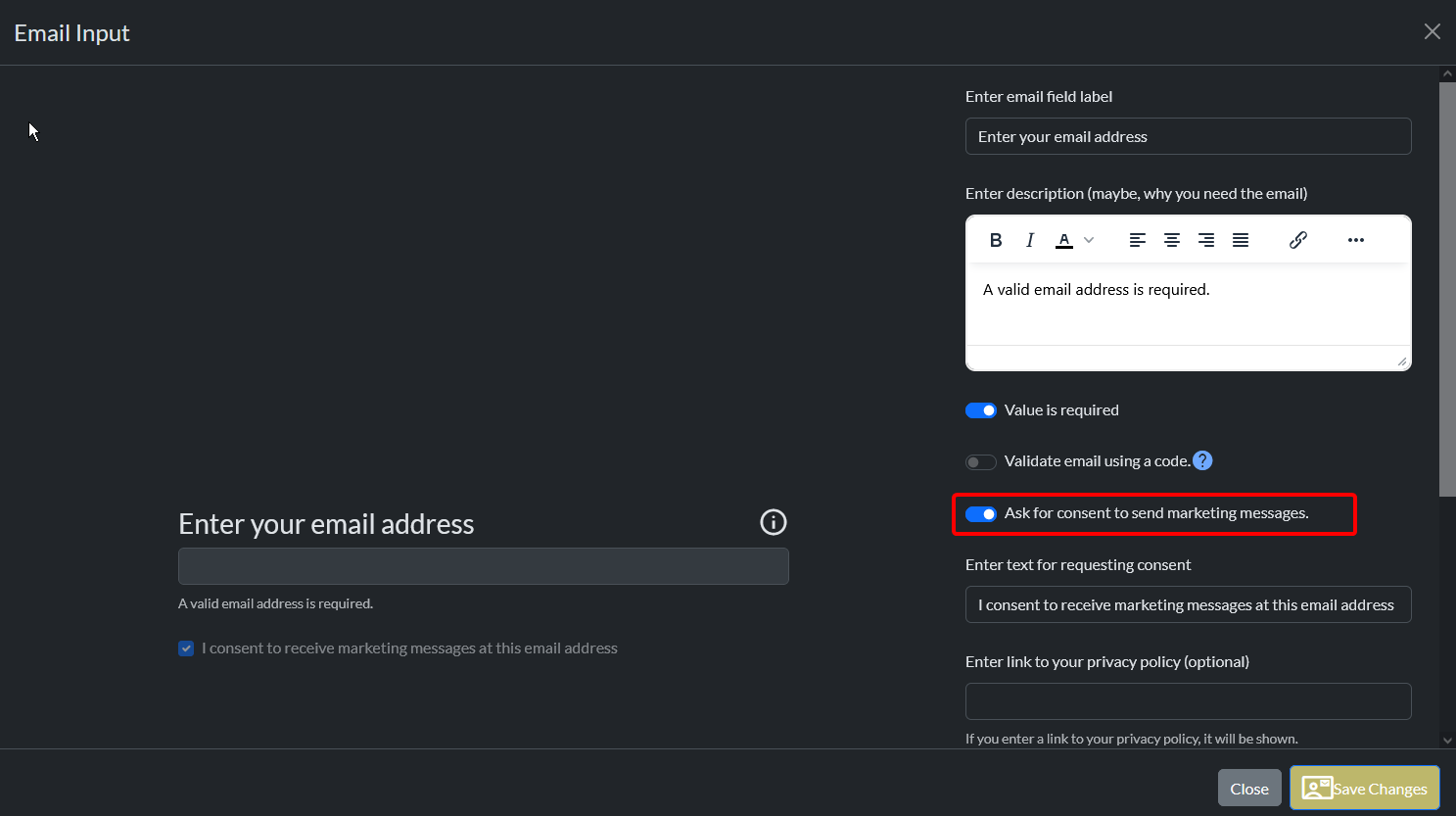Screen dimensions: 1456x816
Task: Click the 'Email Input' dialog title
Action: pos(71,32)
